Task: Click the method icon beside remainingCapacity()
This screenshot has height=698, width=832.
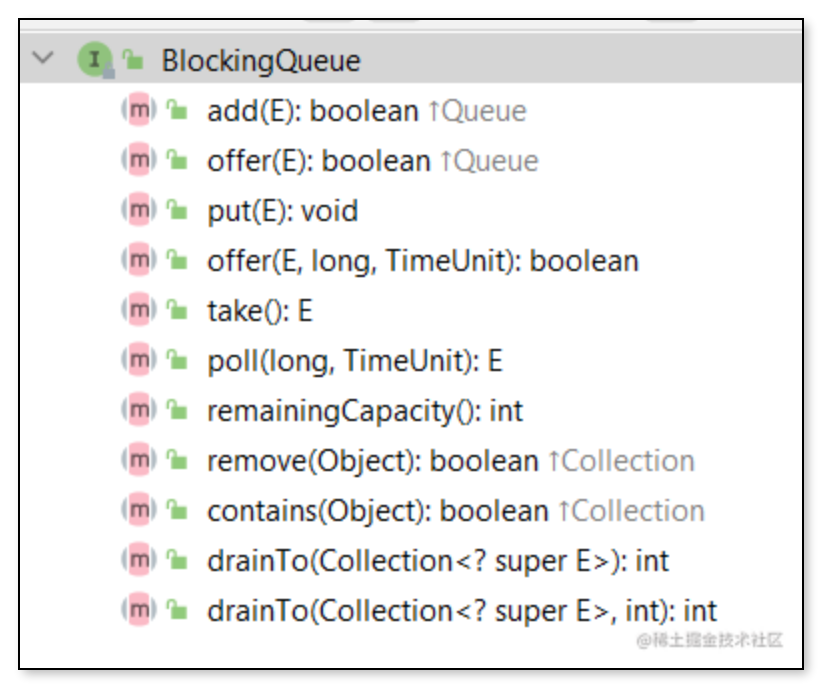Action: pos(138,410)
